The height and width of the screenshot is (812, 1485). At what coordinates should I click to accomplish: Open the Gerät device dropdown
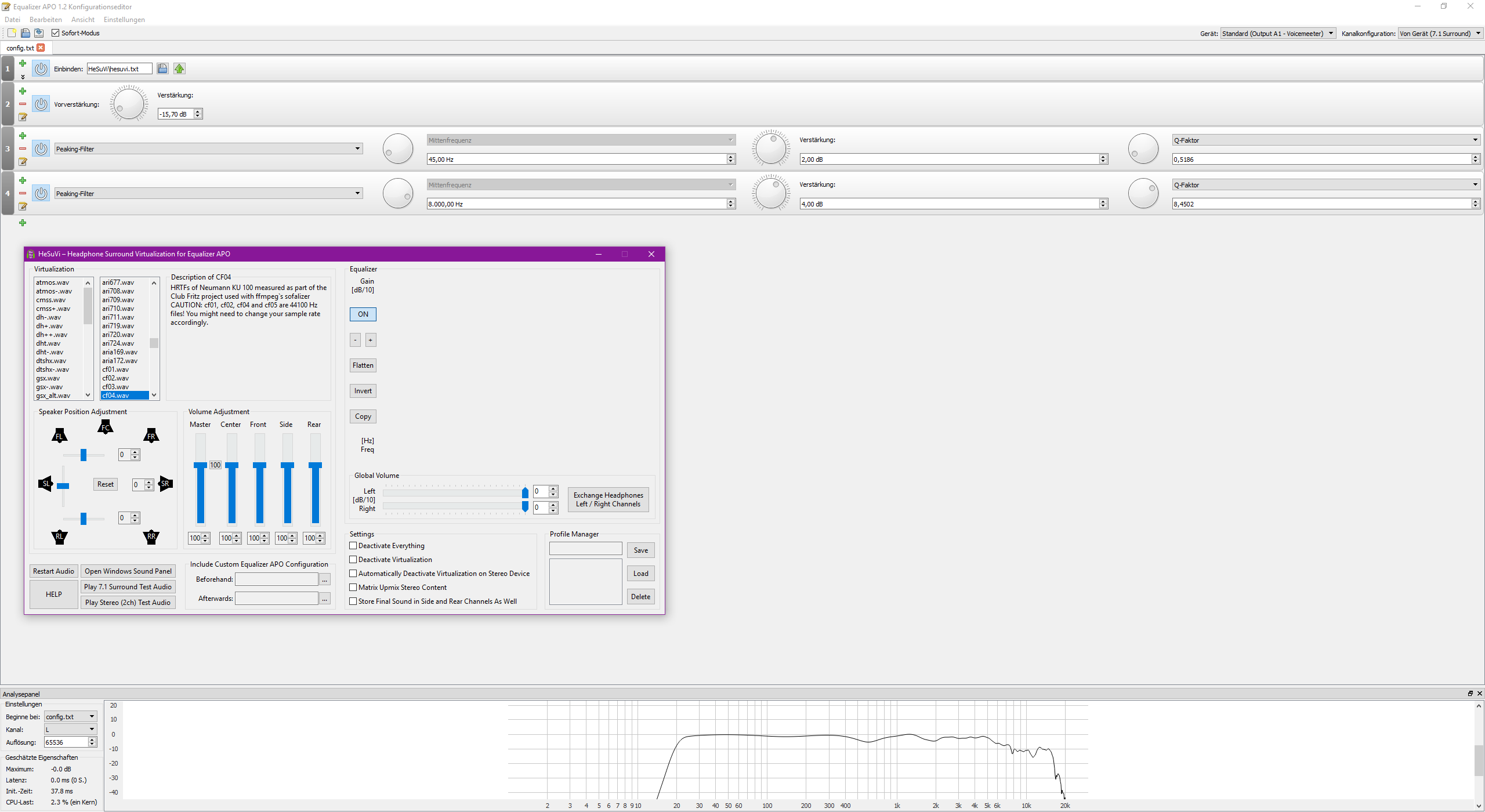pyautogui.click(x=1278, y=34)
